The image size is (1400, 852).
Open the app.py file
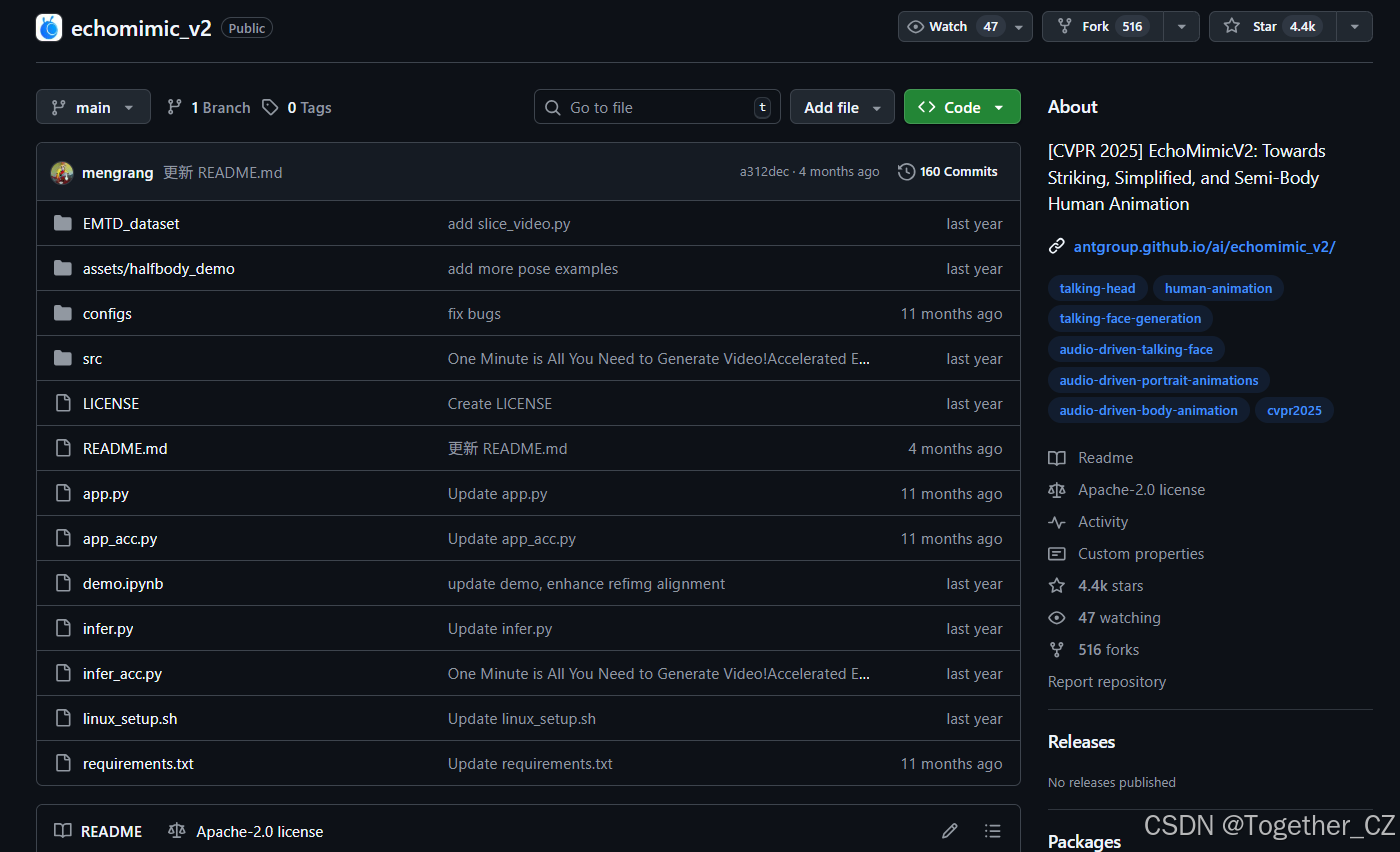tap(106, 494)
